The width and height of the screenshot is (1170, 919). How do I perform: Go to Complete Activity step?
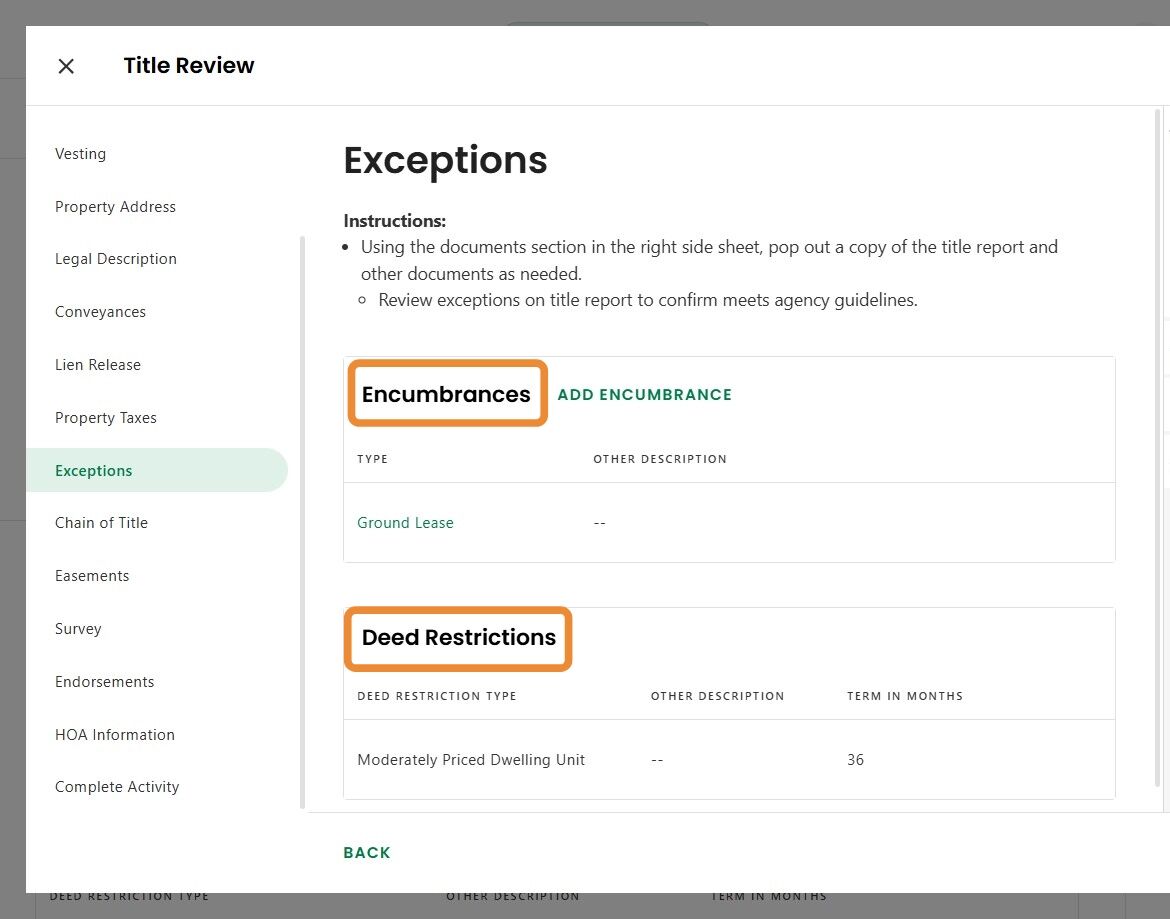coord(117,787)
